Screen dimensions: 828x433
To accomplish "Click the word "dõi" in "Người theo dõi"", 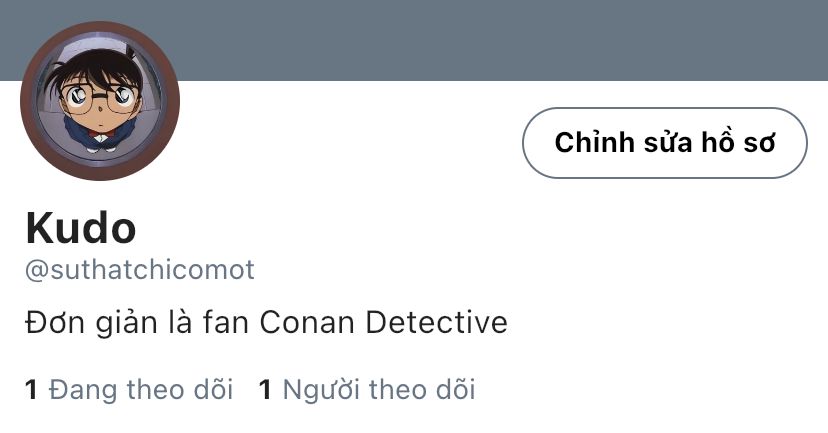I will (x=454, y=389).
